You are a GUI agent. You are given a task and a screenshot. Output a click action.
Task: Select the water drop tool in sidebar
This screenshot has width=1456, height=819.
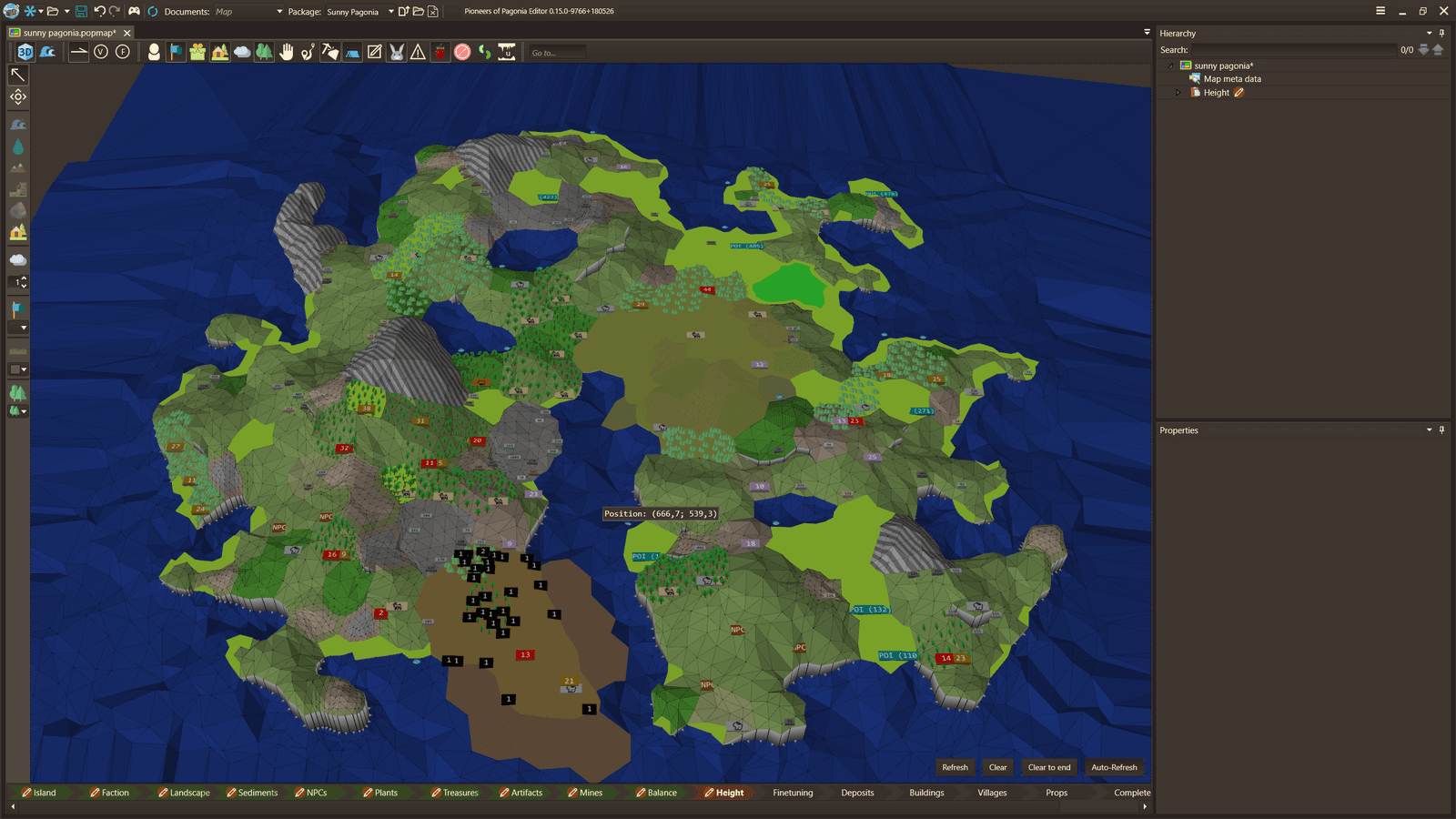tap(17, 147)
